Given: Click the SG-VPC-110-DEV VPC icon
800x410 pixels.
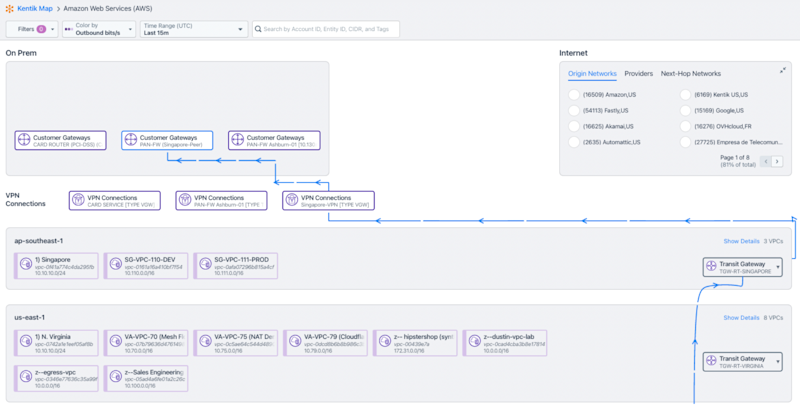Looking at the screenshot, I should pyautogui.click(x=115, y=264).
